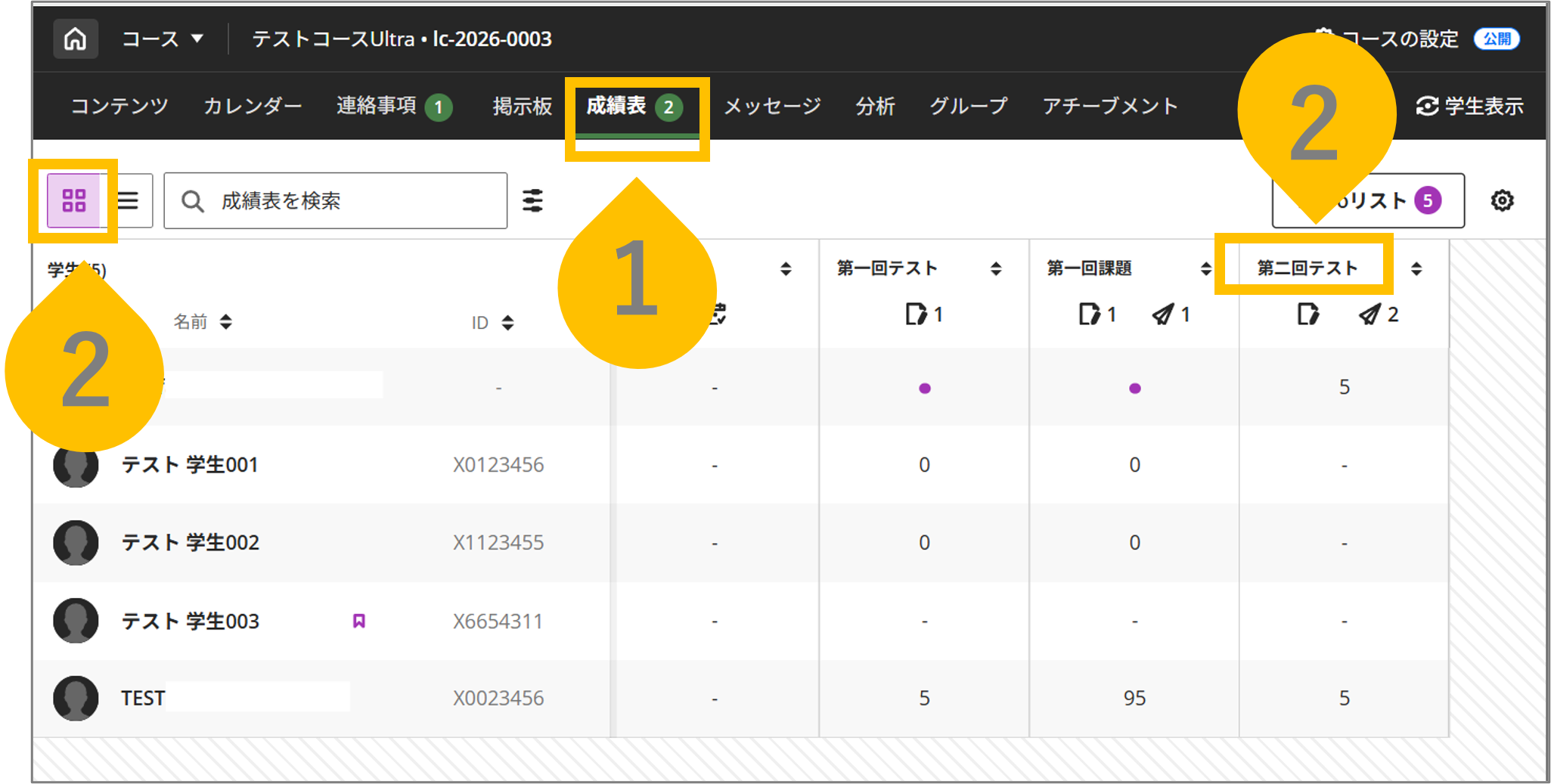Open student テスト 学生002
Image resolution: width=1551 pixels, height=784 pixels.
190,543
